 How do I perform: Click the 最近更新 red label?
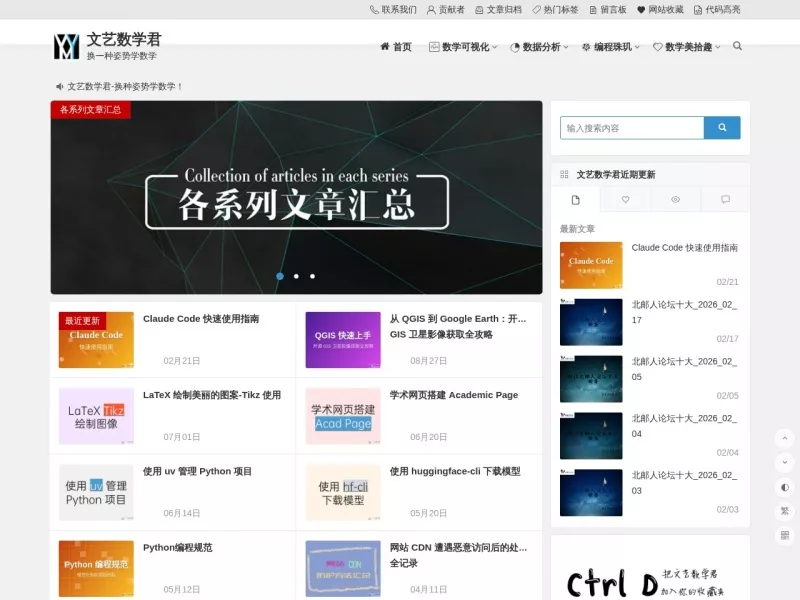pyautogui.click(x=82, y=321)
